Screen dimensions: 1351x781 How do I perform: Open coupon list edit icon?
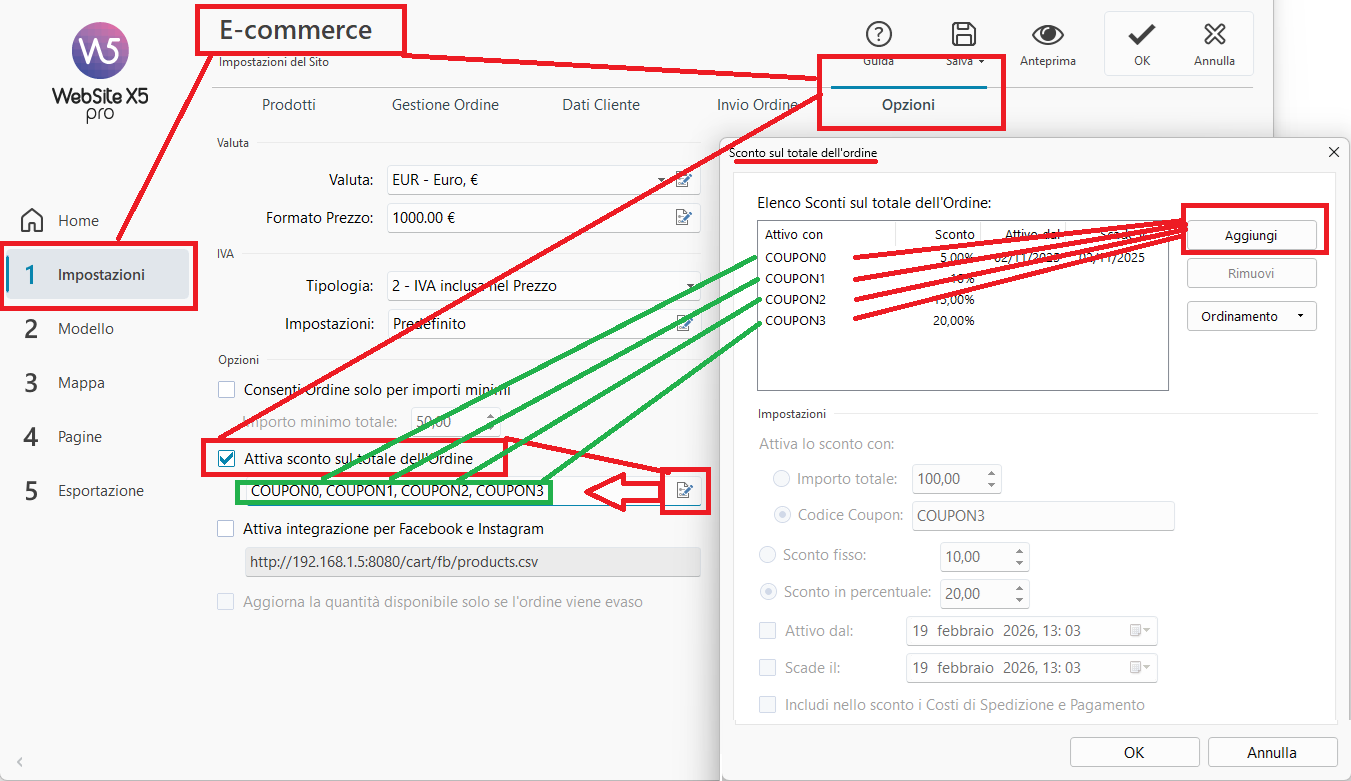tap(685, 491)
